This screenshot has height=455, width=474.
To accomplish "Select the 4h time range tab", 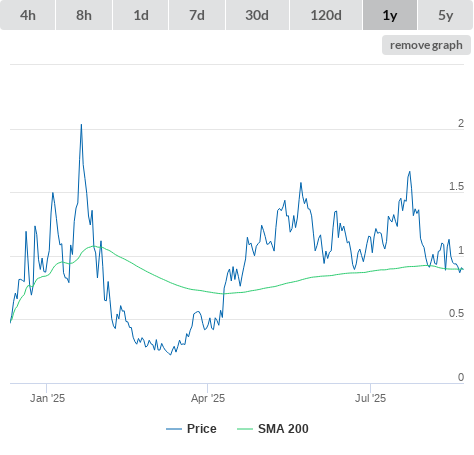I will tap(28, 15).
